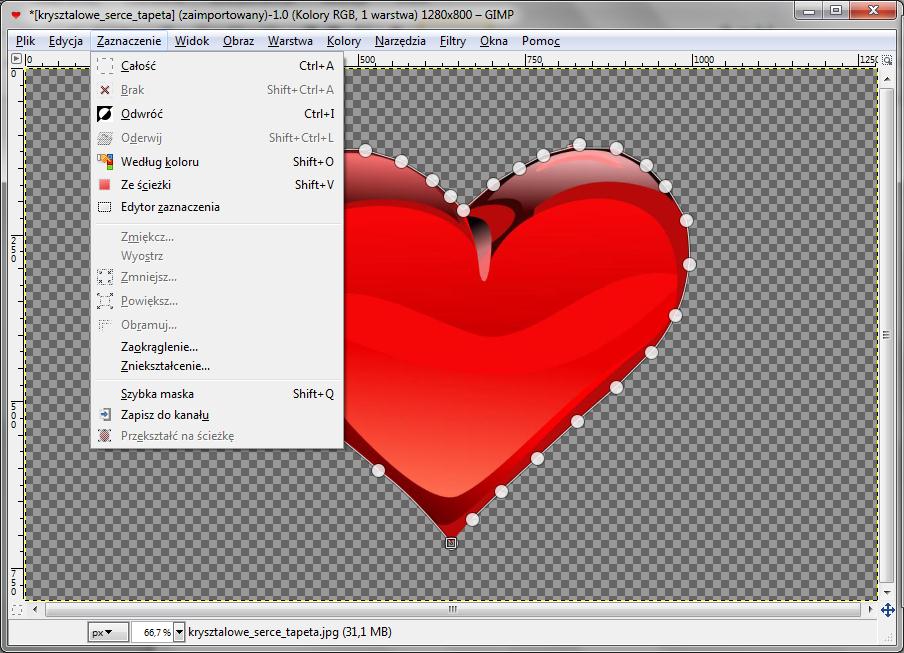Click the GIMP heart icon in title bar
This screenshot has height=653, width=904.
click(16, 14)
